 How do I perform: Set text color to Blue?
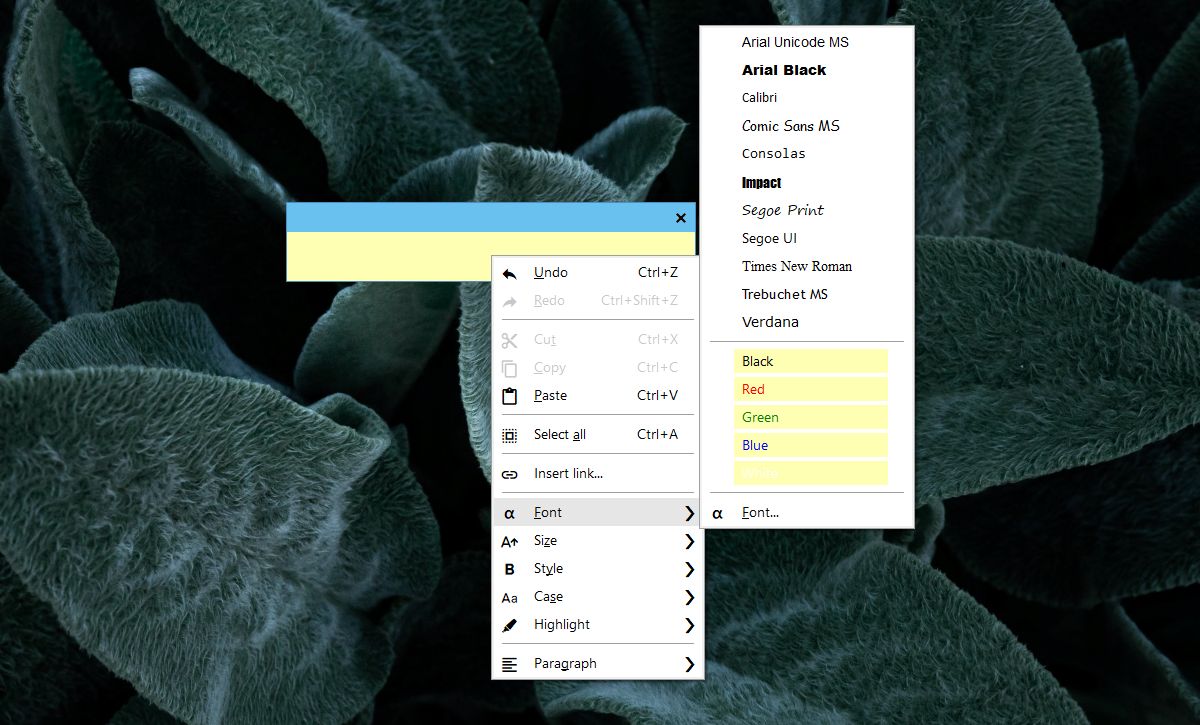pos(811,445)
